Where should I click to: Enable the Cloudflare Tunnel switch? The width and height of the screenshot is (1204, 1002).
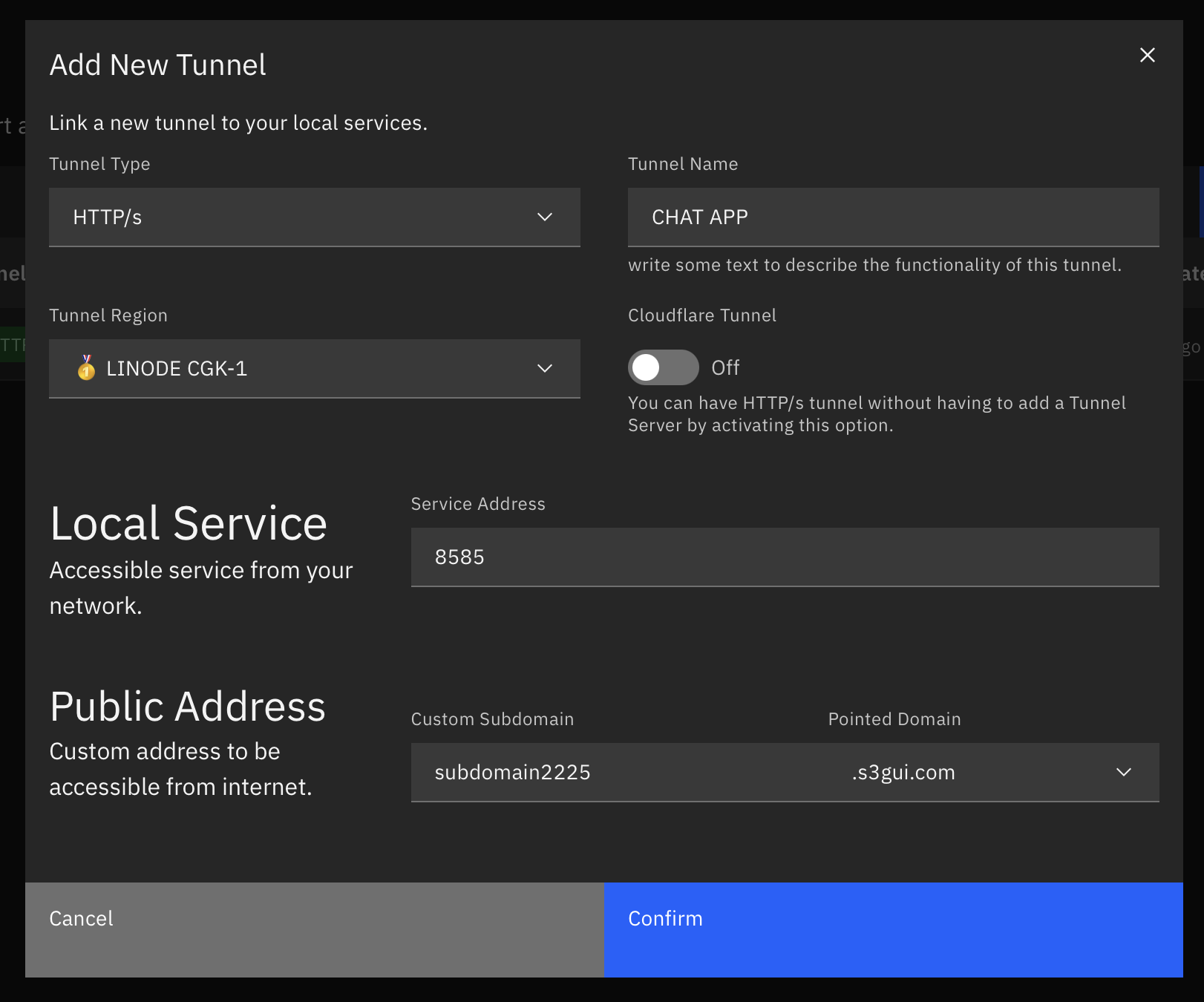663,367
